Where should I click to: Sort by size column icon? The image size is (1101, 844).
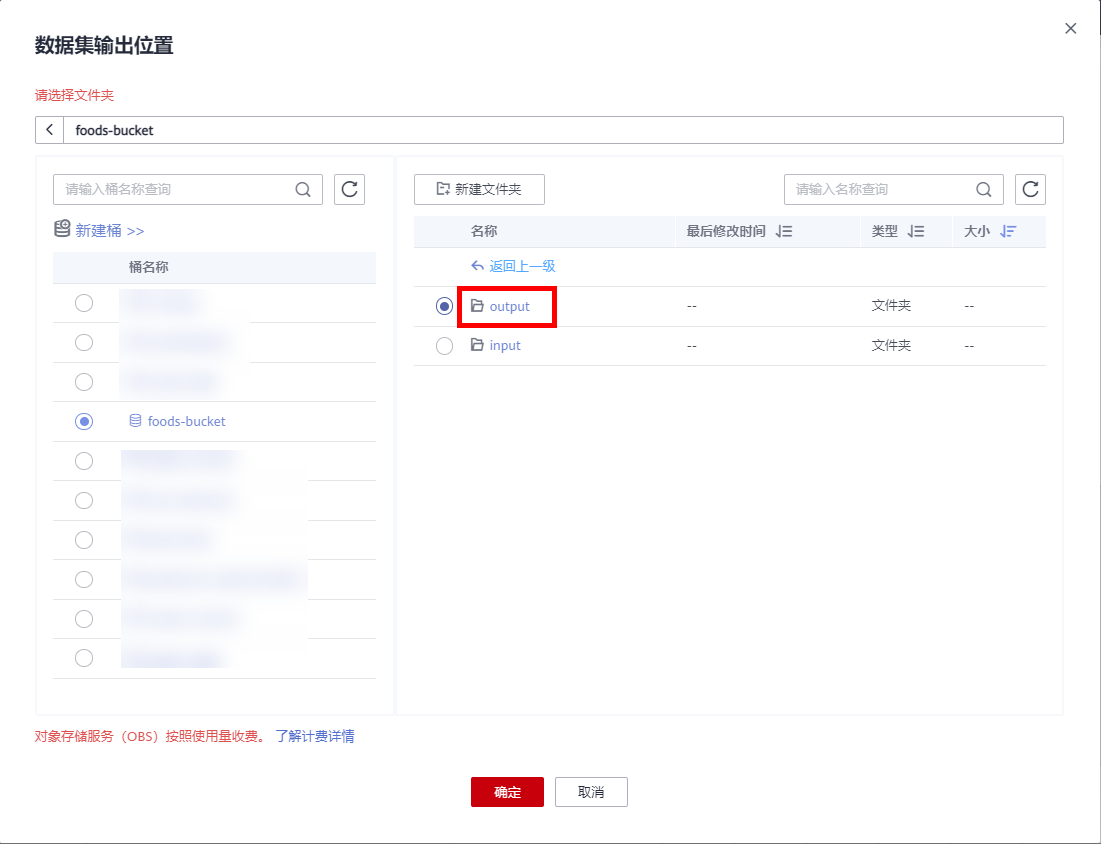(x=1008, y=231)
